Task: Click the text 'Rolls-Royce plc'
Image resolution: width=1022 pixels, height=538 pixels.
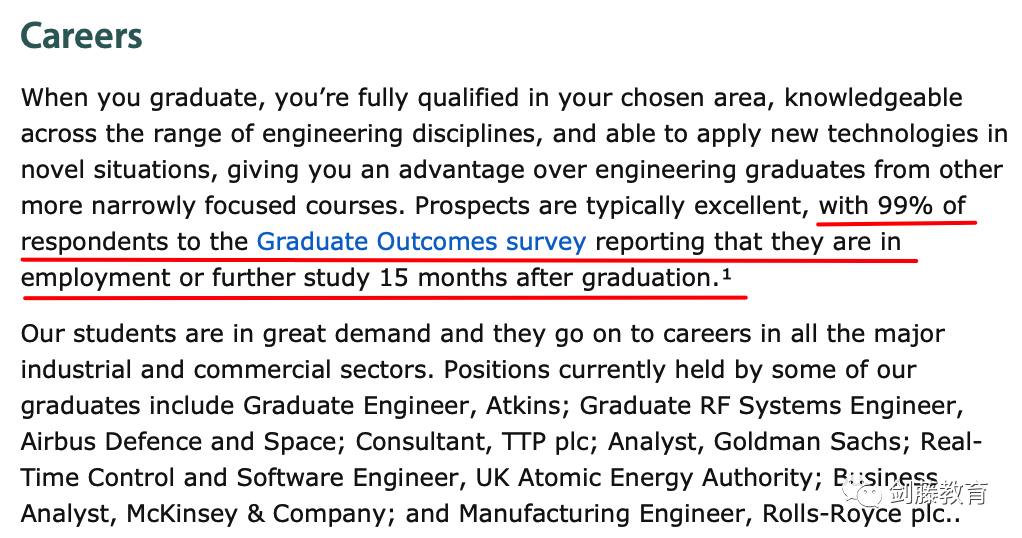Action: point(853,514)
